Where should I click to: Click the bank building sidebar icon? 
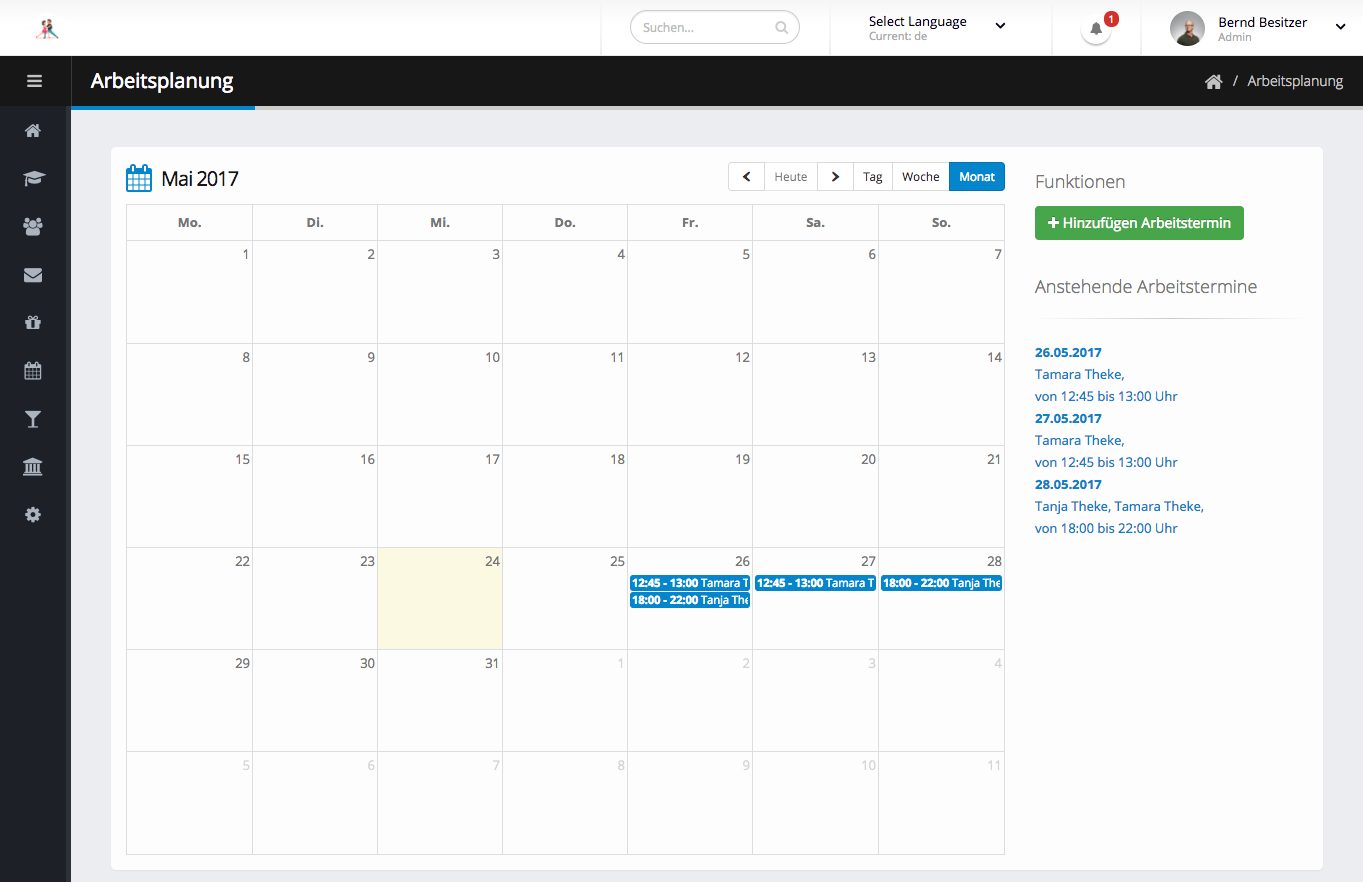pos(33,467)
